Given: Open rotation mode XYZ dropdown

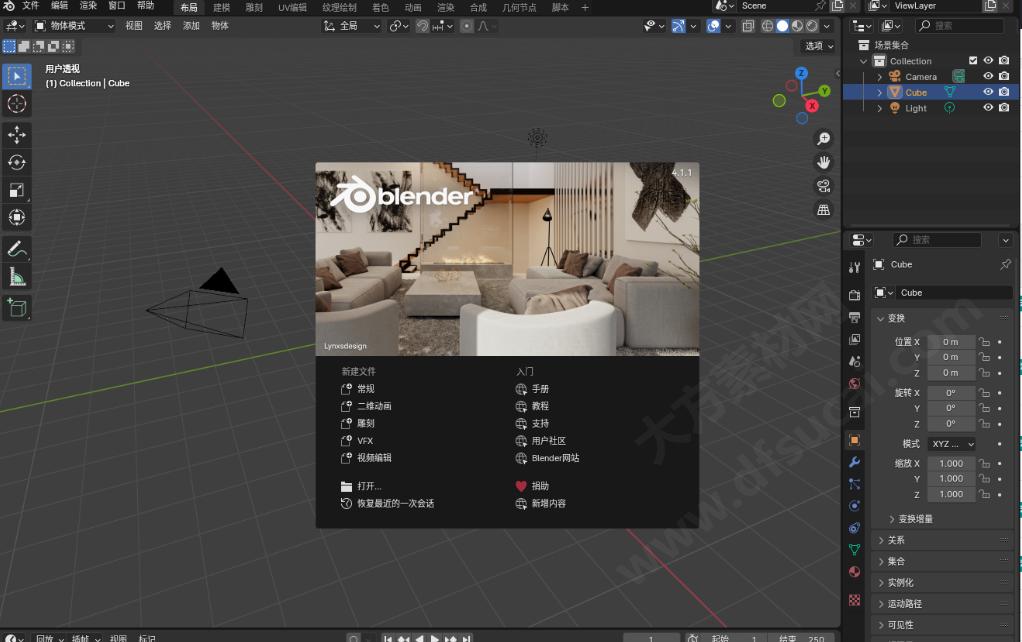Looking at the screenshot, I should (953, 444).
